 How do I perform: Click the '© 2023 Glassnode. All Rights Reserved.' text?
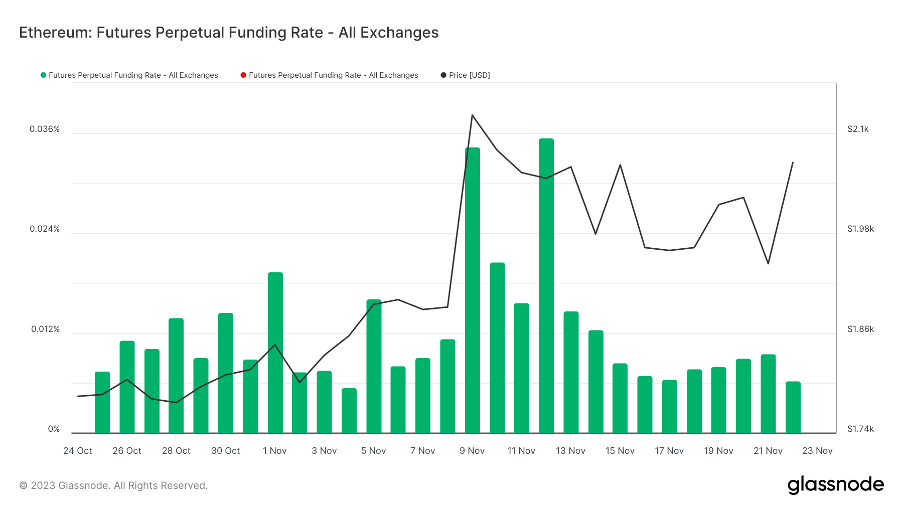click(113, 486)
